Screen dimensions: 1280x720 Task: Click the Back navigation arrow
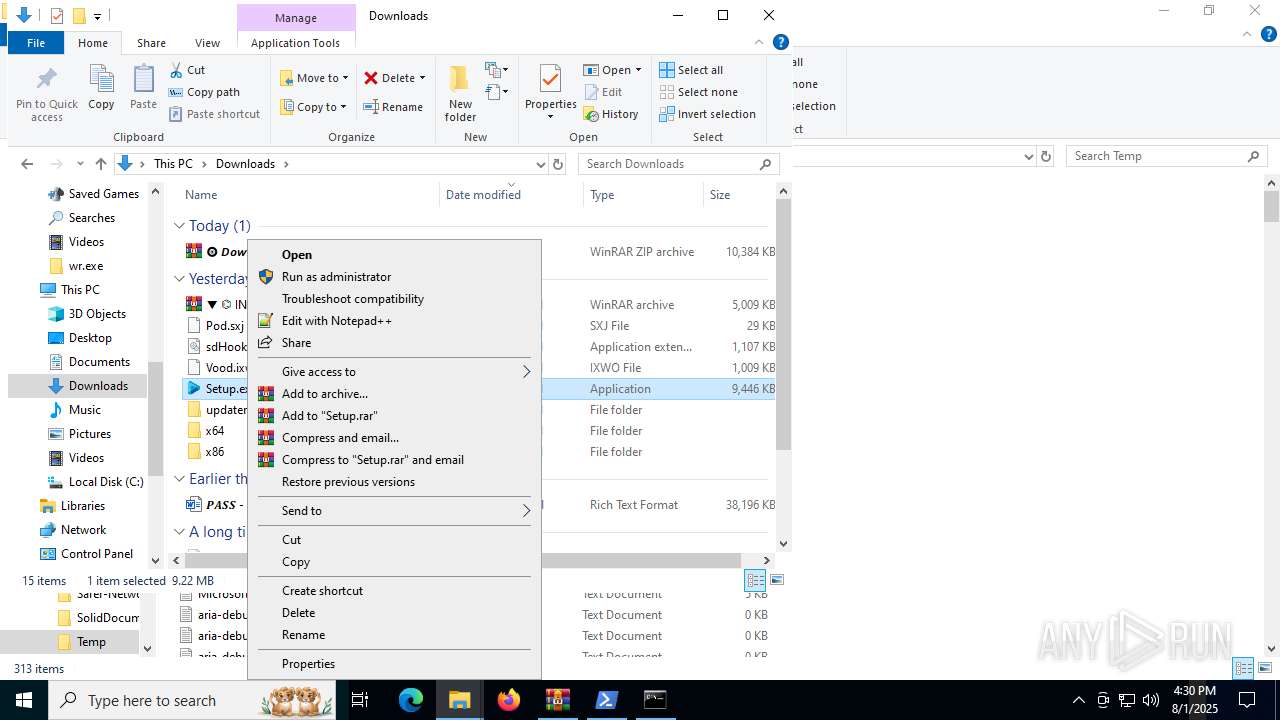pos(27,164)
